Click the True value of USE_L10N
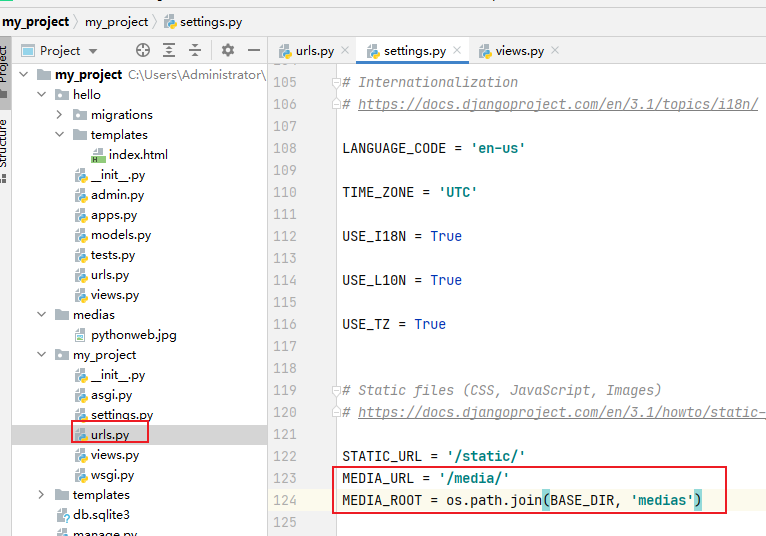 tap(446, 280)
